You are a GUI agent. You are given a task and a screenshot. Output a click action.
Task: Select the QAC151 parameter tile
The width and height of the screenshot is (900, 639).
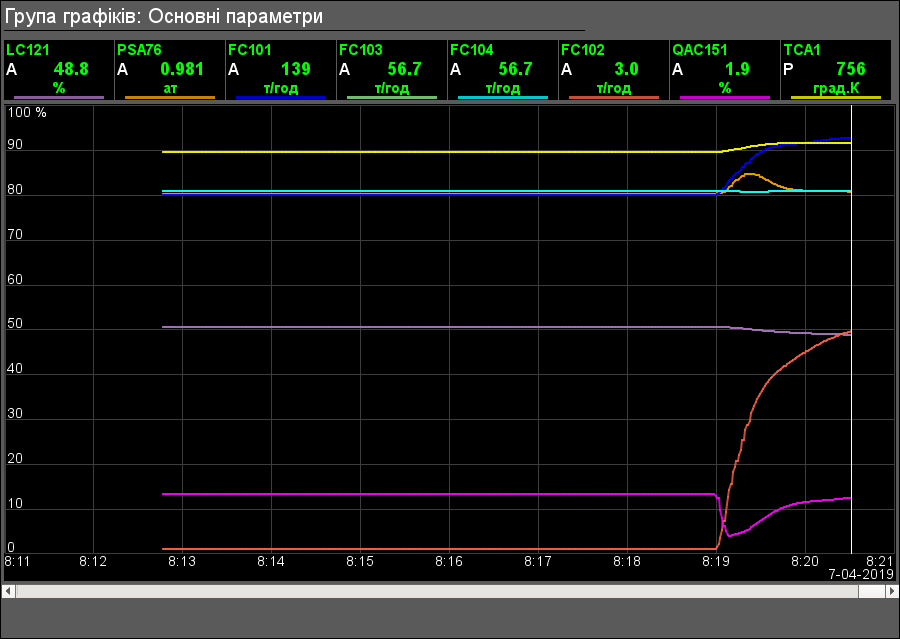(726, 70)
